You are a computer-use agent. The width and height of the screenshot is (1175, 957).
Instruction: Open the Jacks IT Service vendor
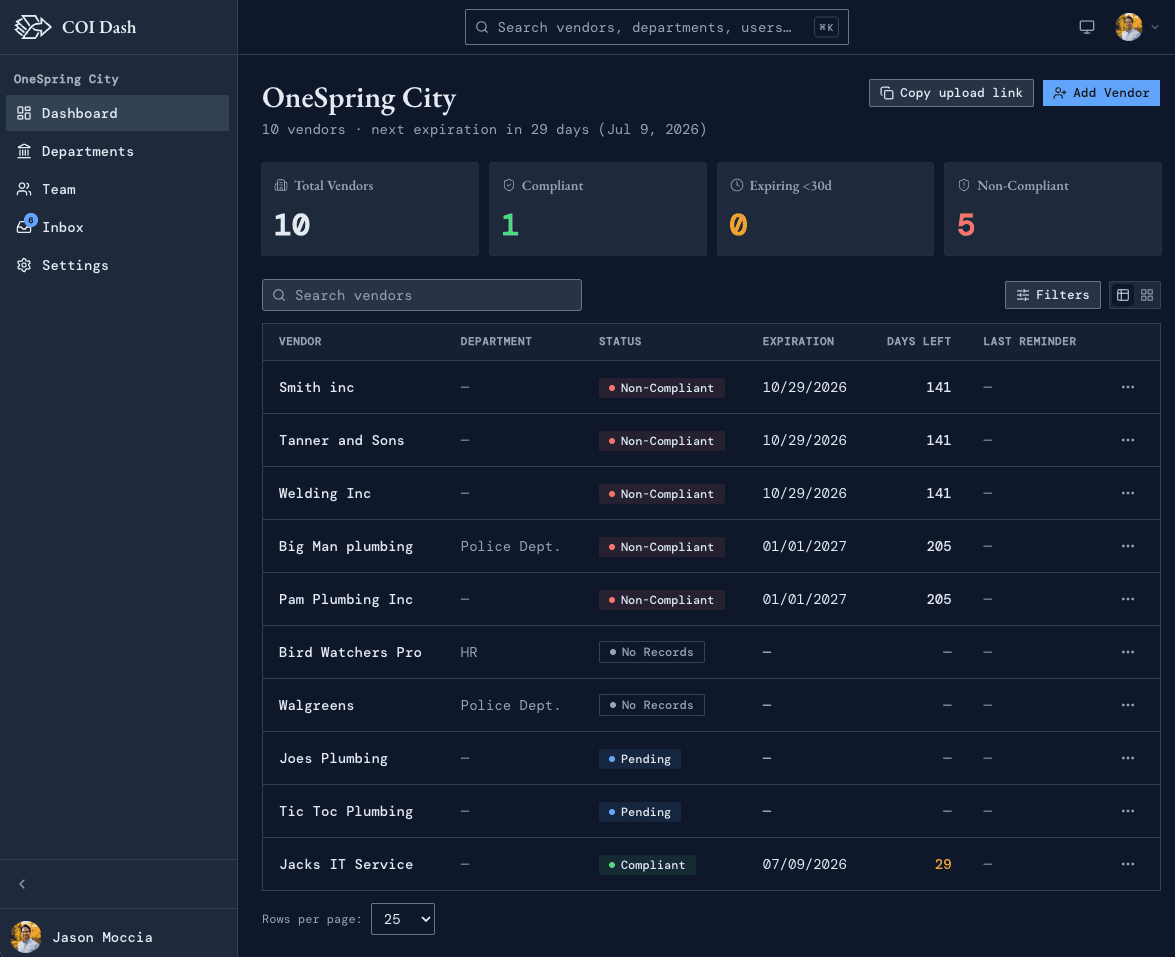[x=345, y=864]
